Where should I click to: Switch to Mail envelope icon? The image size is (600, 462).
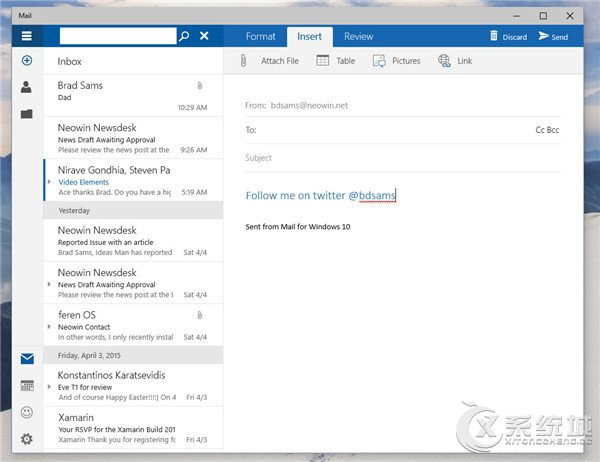tap(27, 359)
